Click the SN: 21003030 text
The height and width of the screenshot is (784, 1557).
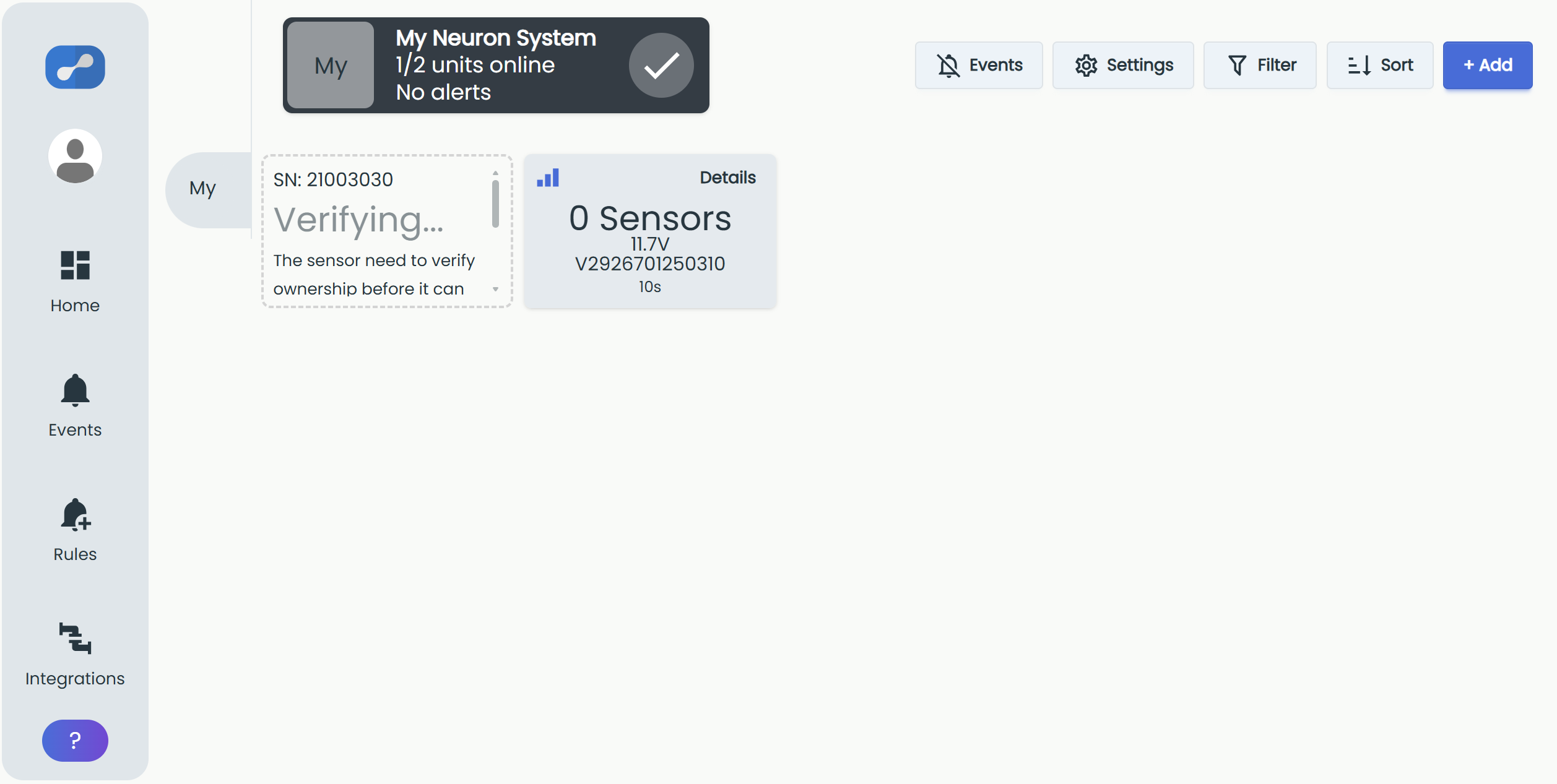coord(333,179)
